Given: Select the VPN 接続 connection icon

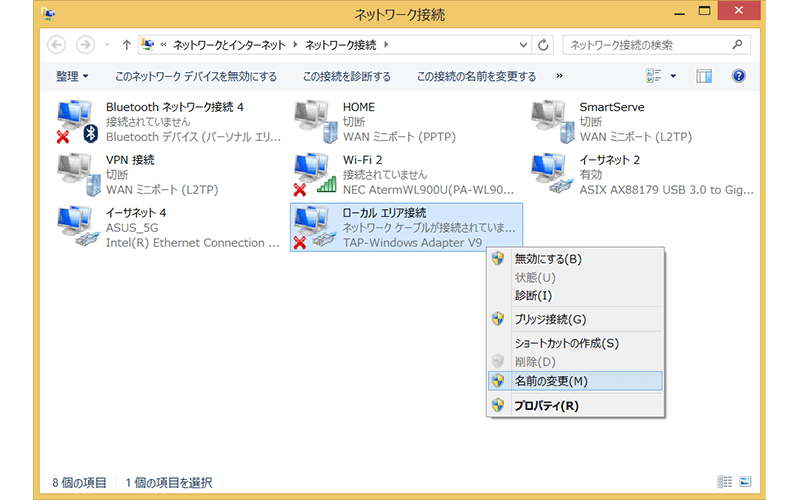Looking at the screenshot, I should pyautogui.click(x=76, y=174).
